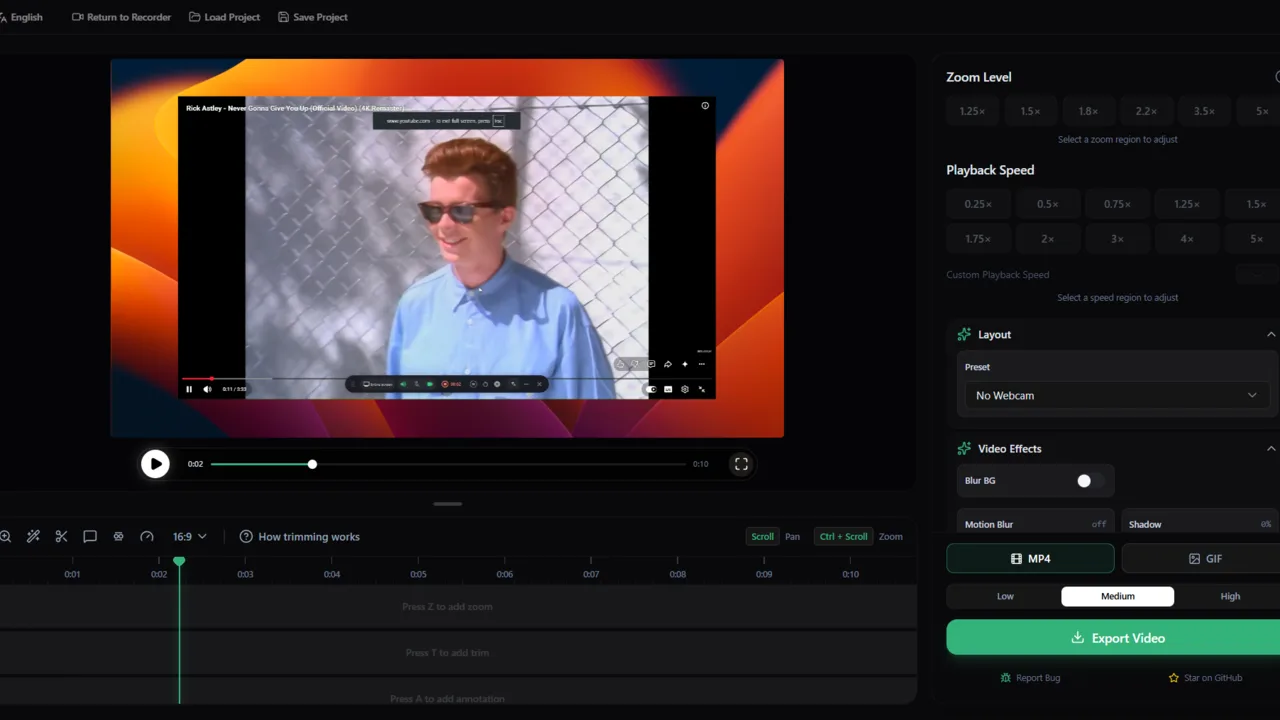The image size is (1280, 720).
Task: Choose Low export quality
Action: tap(1005, 596)
